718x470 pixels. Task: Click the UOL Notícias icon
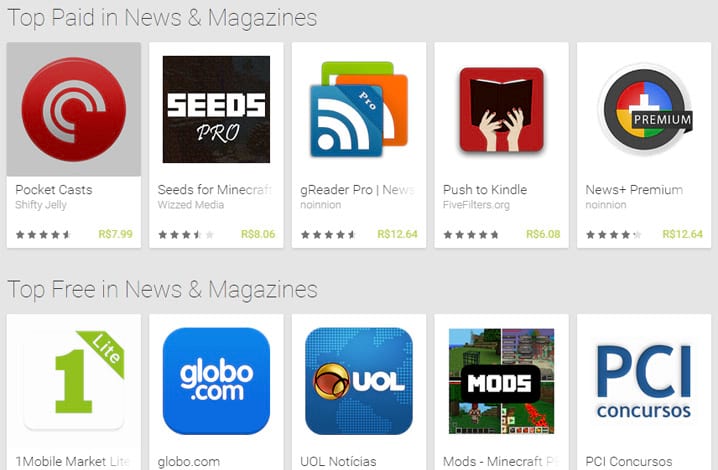click(359, 381)
